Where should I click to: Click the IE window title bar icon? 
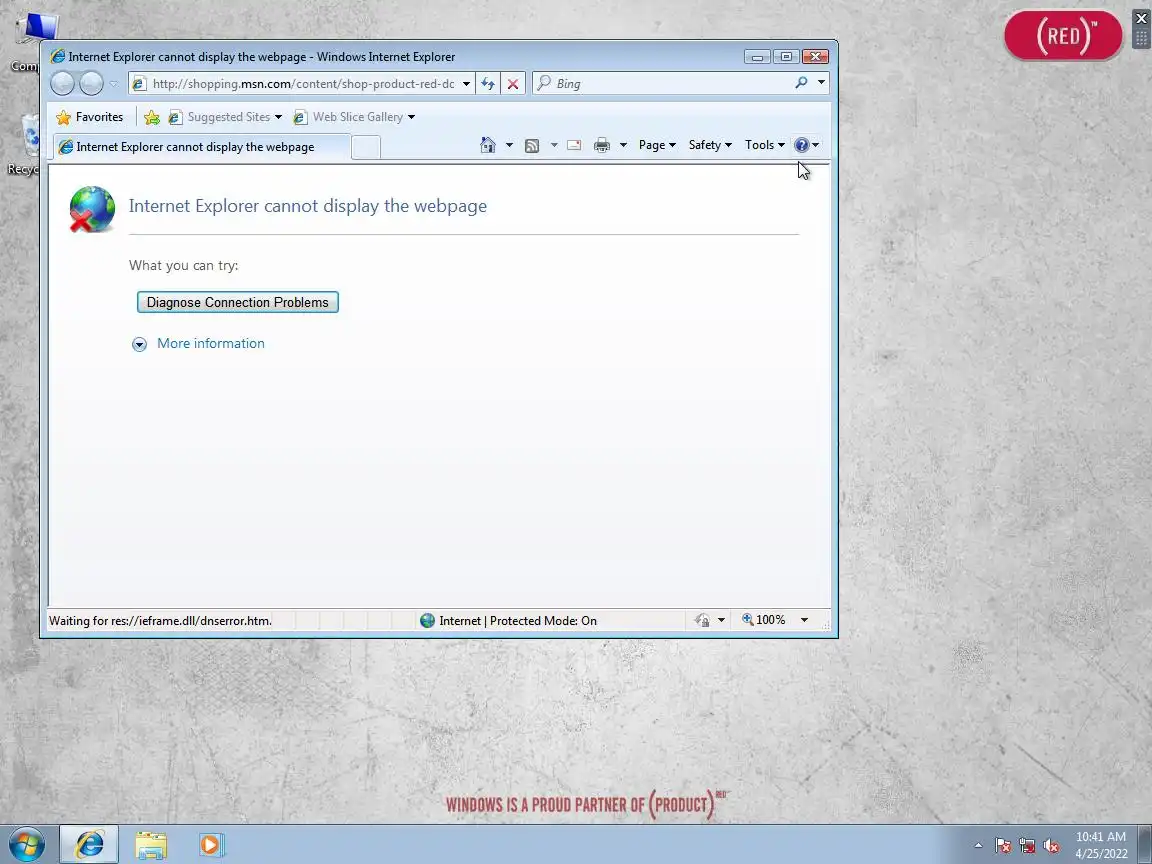pyautogui.click(x=57, y=57)
